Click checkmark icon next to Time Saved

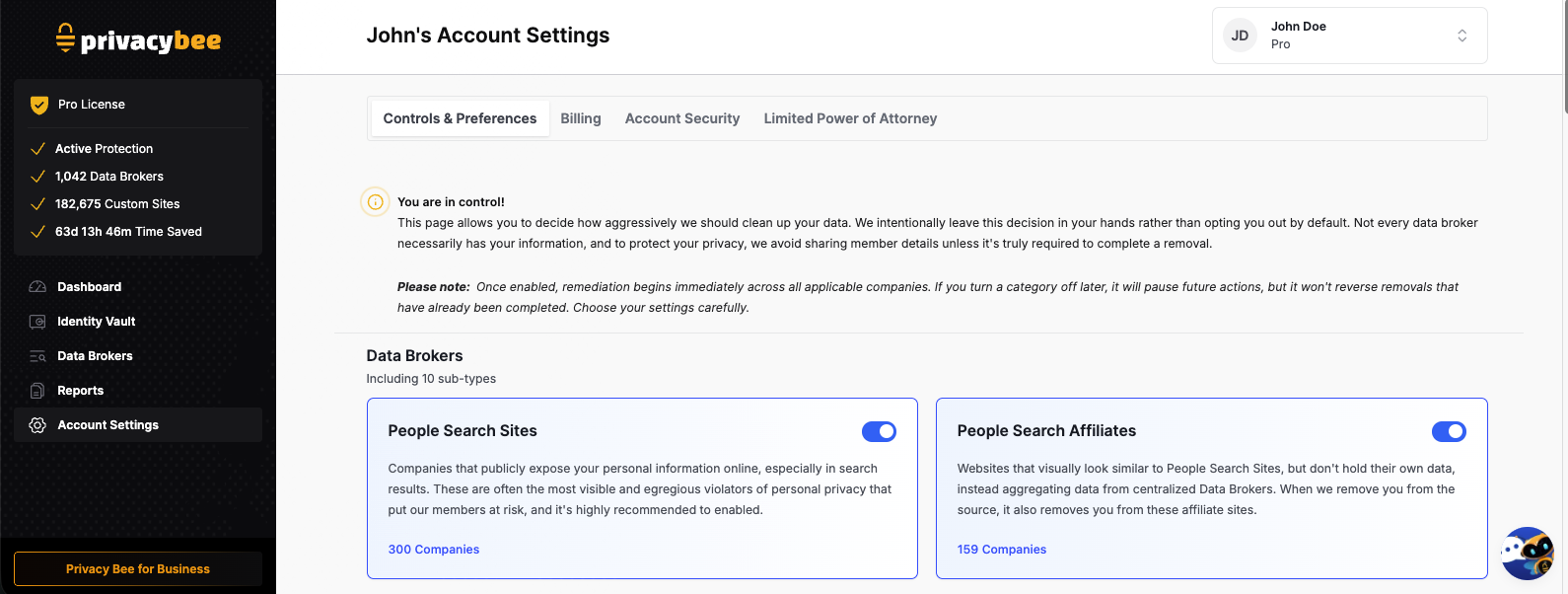38,232
